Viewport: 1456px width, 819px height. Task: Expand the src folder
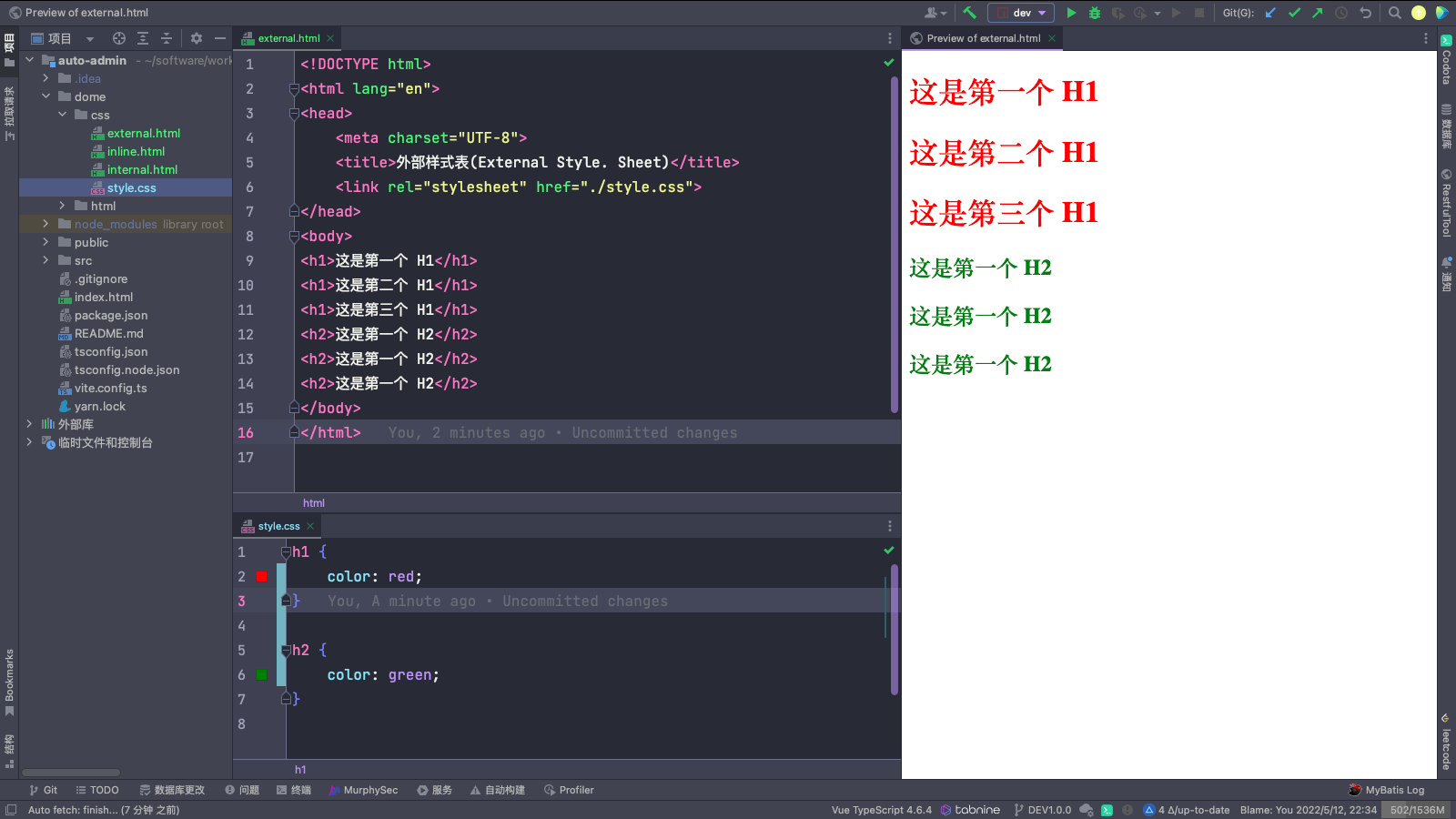click(x=45, y=260)
